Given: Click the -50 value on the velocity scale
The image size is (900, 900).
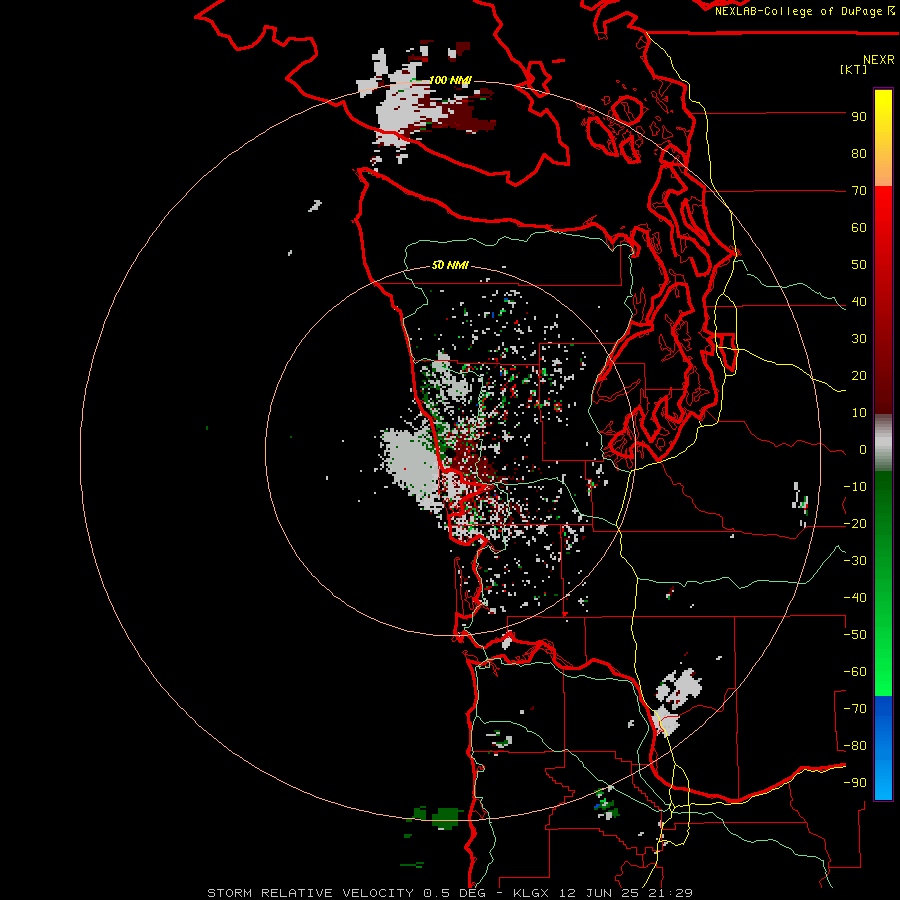Looking at the screenshot, I should tap(855, 635).
